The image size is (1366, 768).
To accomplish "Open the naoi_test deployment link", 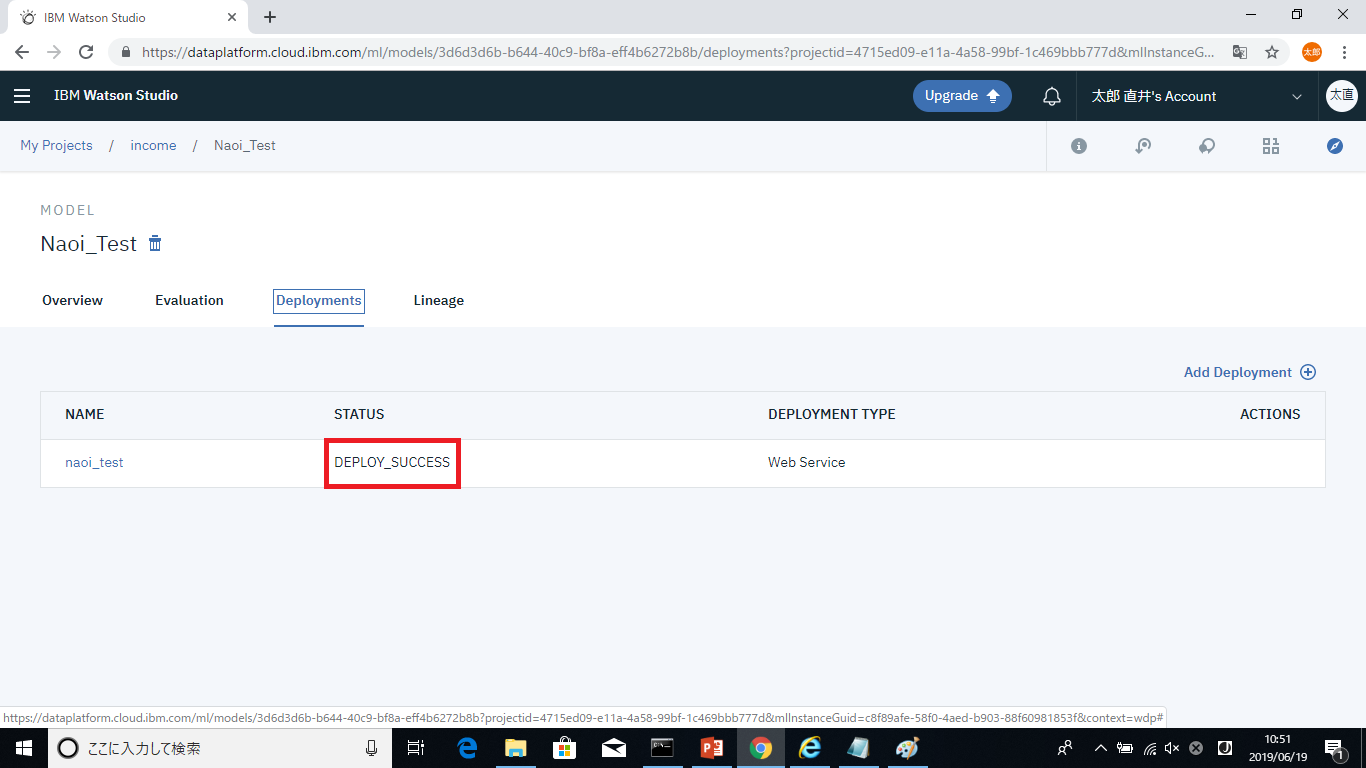I will 94,462.
